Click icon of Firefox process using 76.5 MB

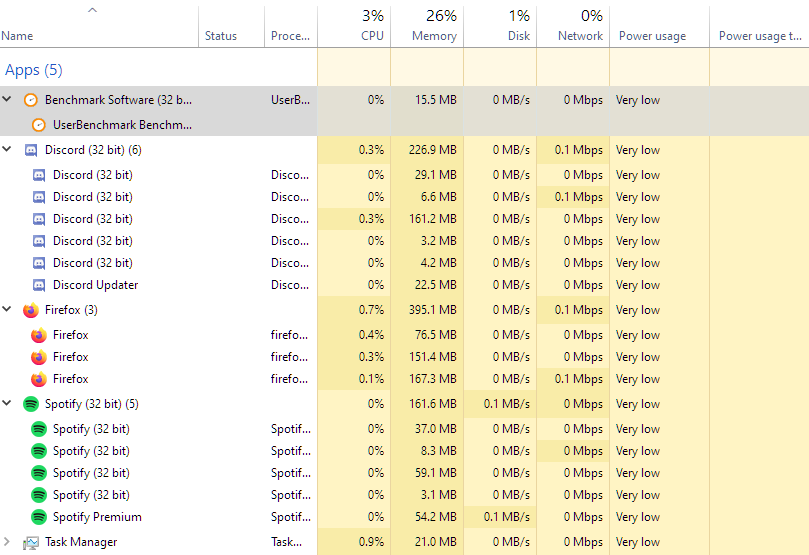[x=39, y=335]
